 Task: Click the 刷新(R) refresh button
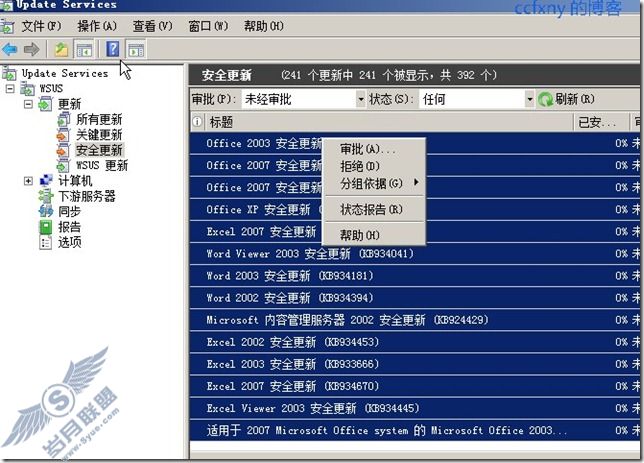pos(566,99)
